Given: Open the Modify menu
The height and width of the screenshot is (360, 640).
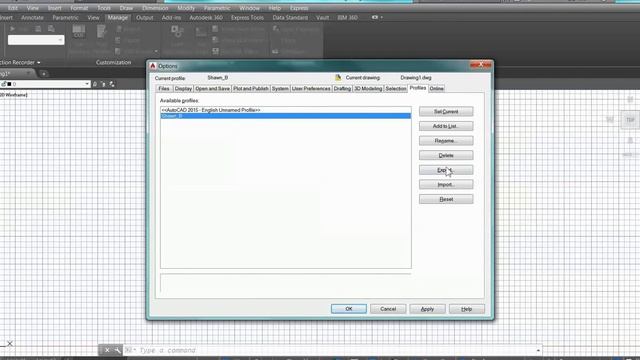Looking at the screenshot, I should click(186, 8).
